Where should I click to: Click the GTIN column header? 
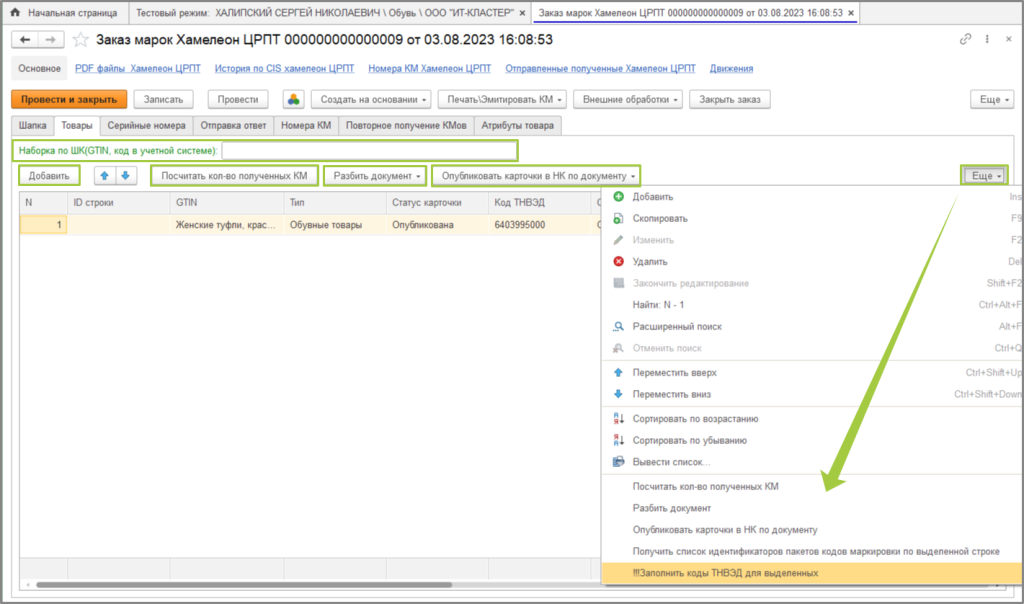227,202
